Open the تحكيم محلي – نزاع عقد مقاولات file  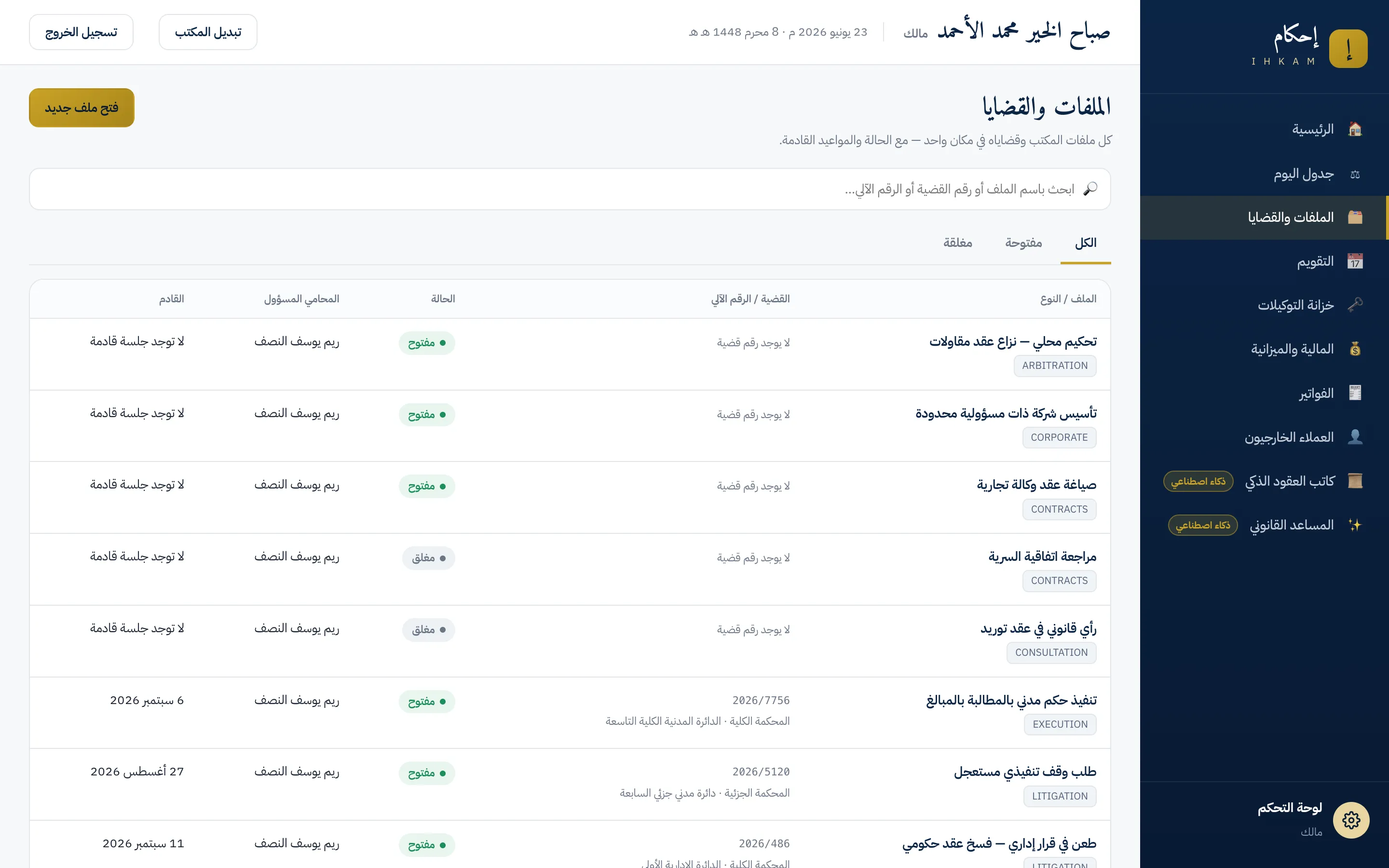[x=1012, y=341]
